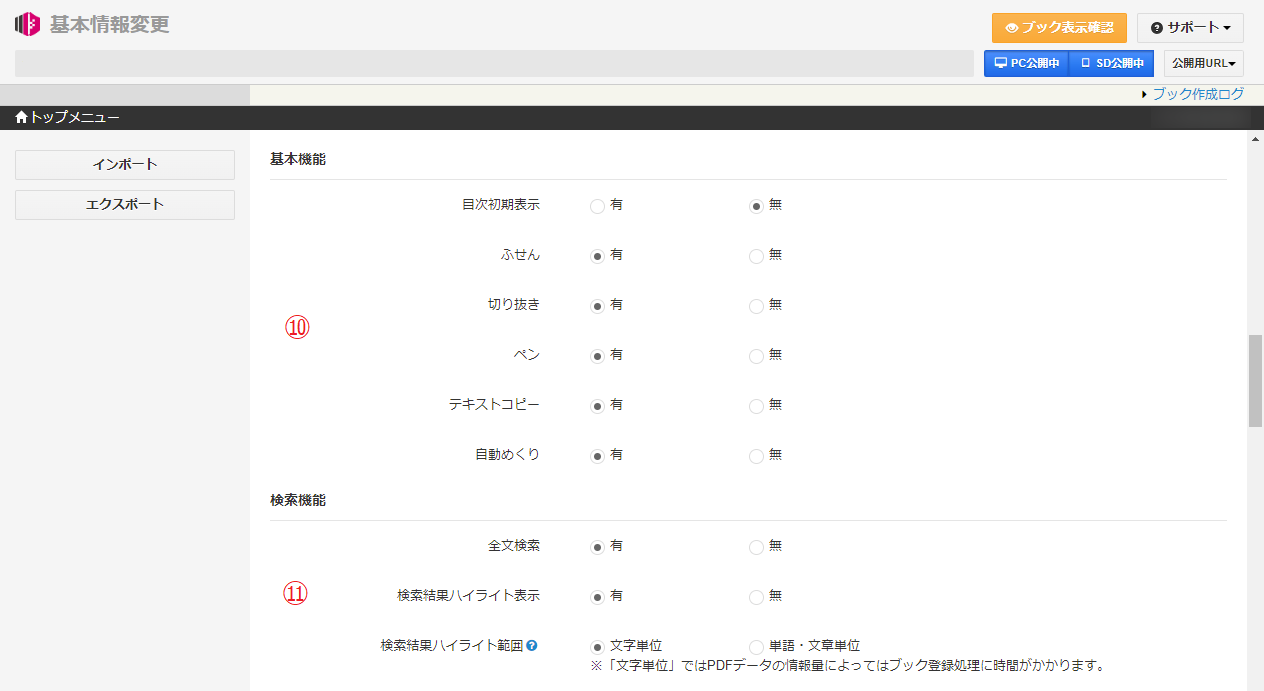1264x691 pixels.
Task: Open the ブック作成ログ link
Action: (1198, 93)
